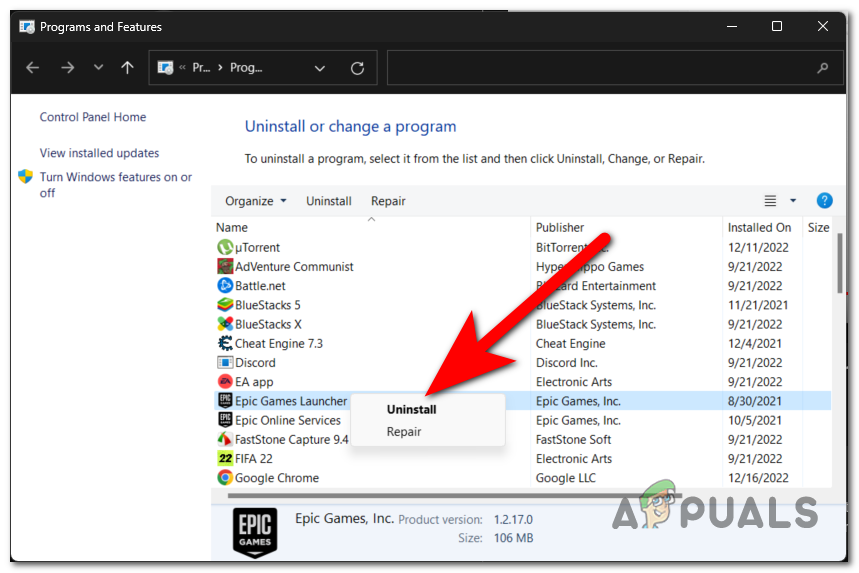
Task: Sort by the Installed On column header
Action: tap(759, 227)
